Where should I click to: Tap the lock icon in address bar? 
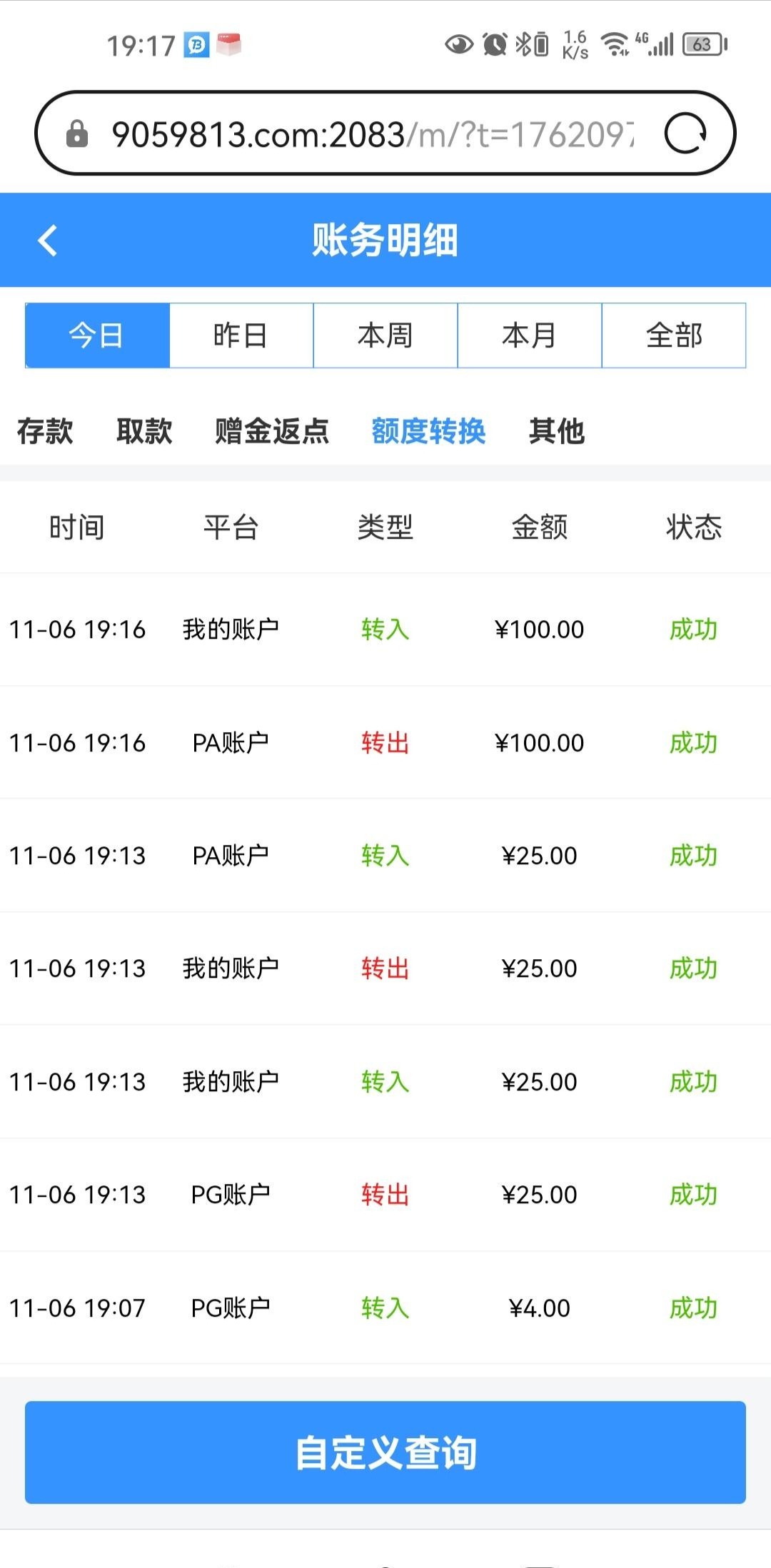tap(76, 134)
